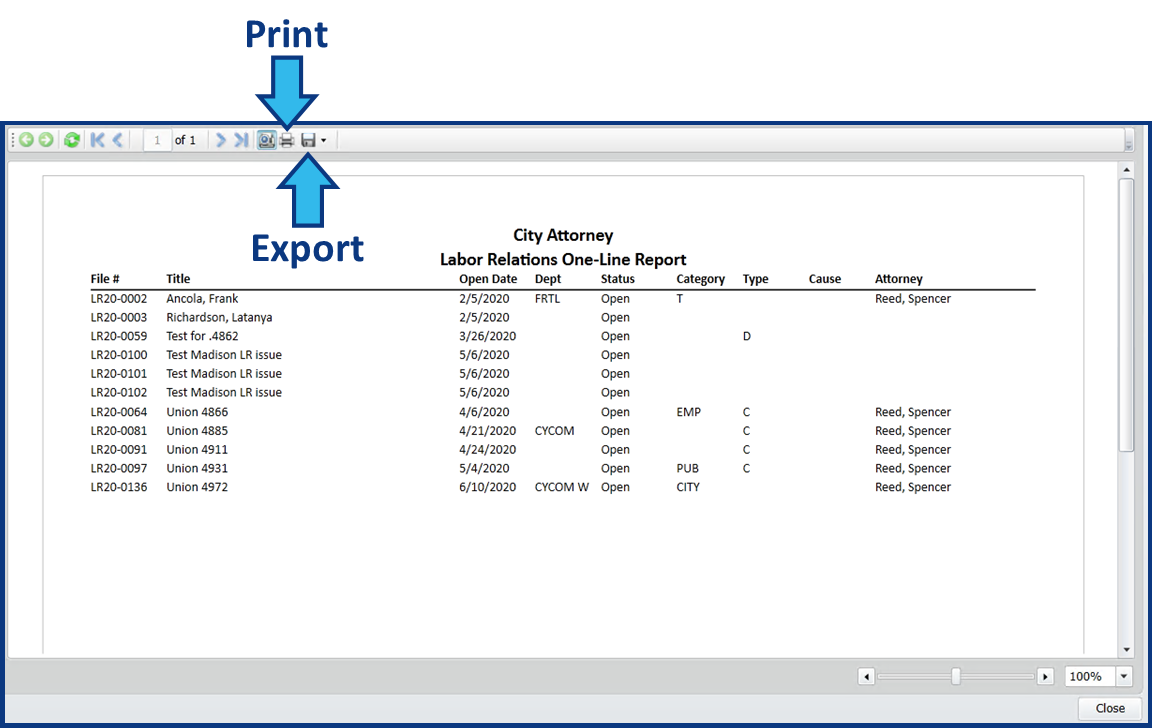The width and height of the screenshot is (1153, 728).
Task: Click the title Union 4866
Action: pyautogui.click(x=197, y=412)
